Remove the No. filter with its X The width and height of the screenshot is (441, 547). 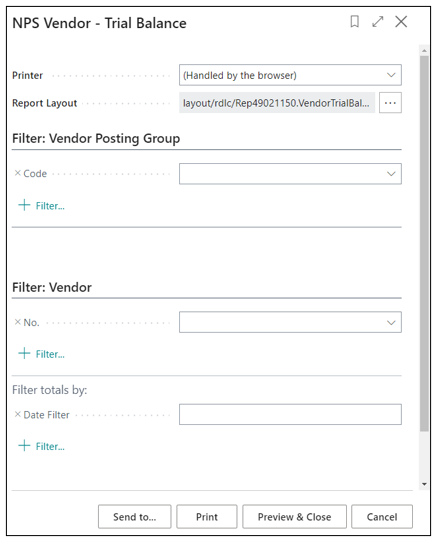pos(17,322)
